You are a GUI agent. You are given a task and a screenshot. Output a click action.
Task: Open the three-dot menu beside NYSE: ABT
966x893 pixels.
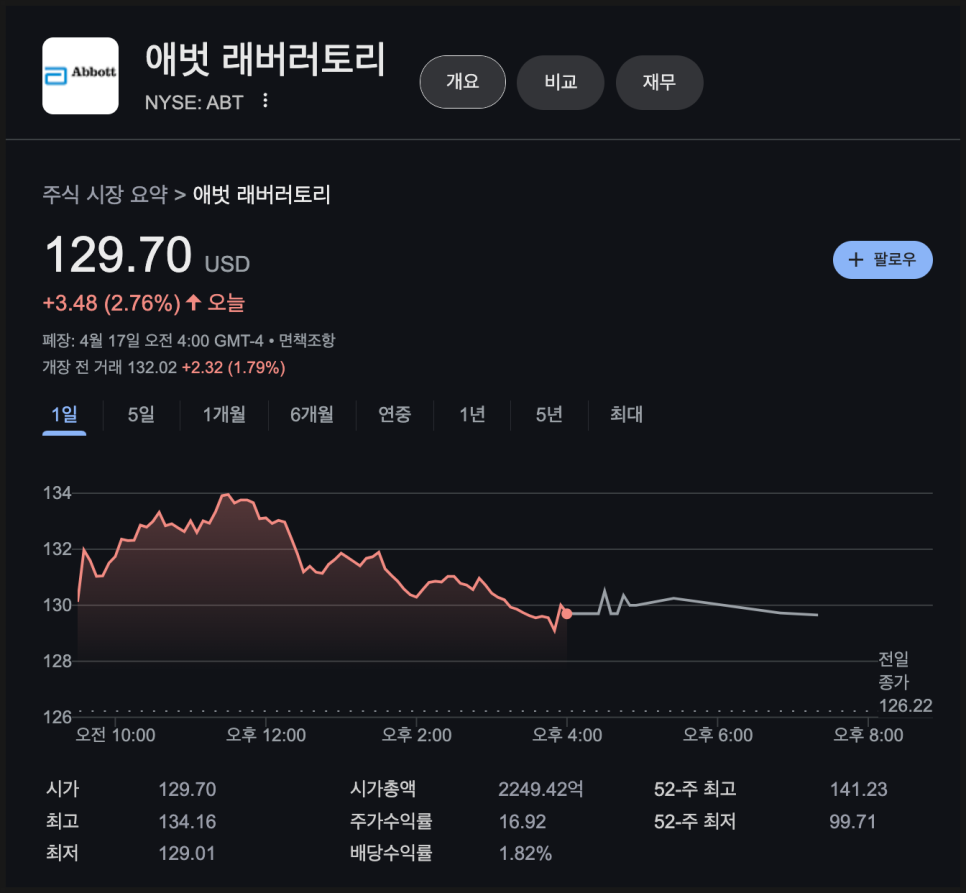pyautogui.click(x=265, y=101)
